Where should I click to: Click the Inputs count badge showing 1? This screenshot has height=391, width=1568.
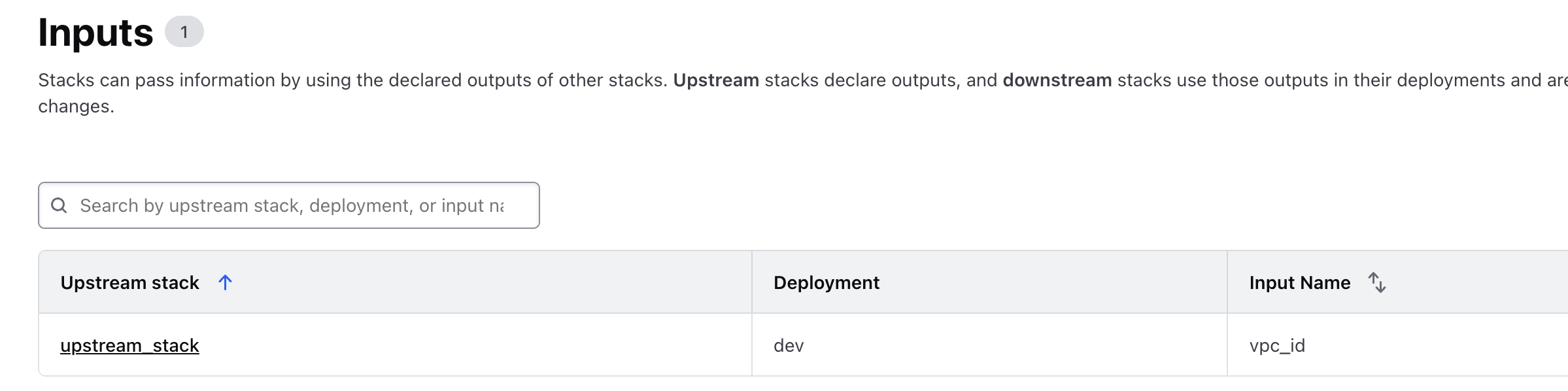184,31
